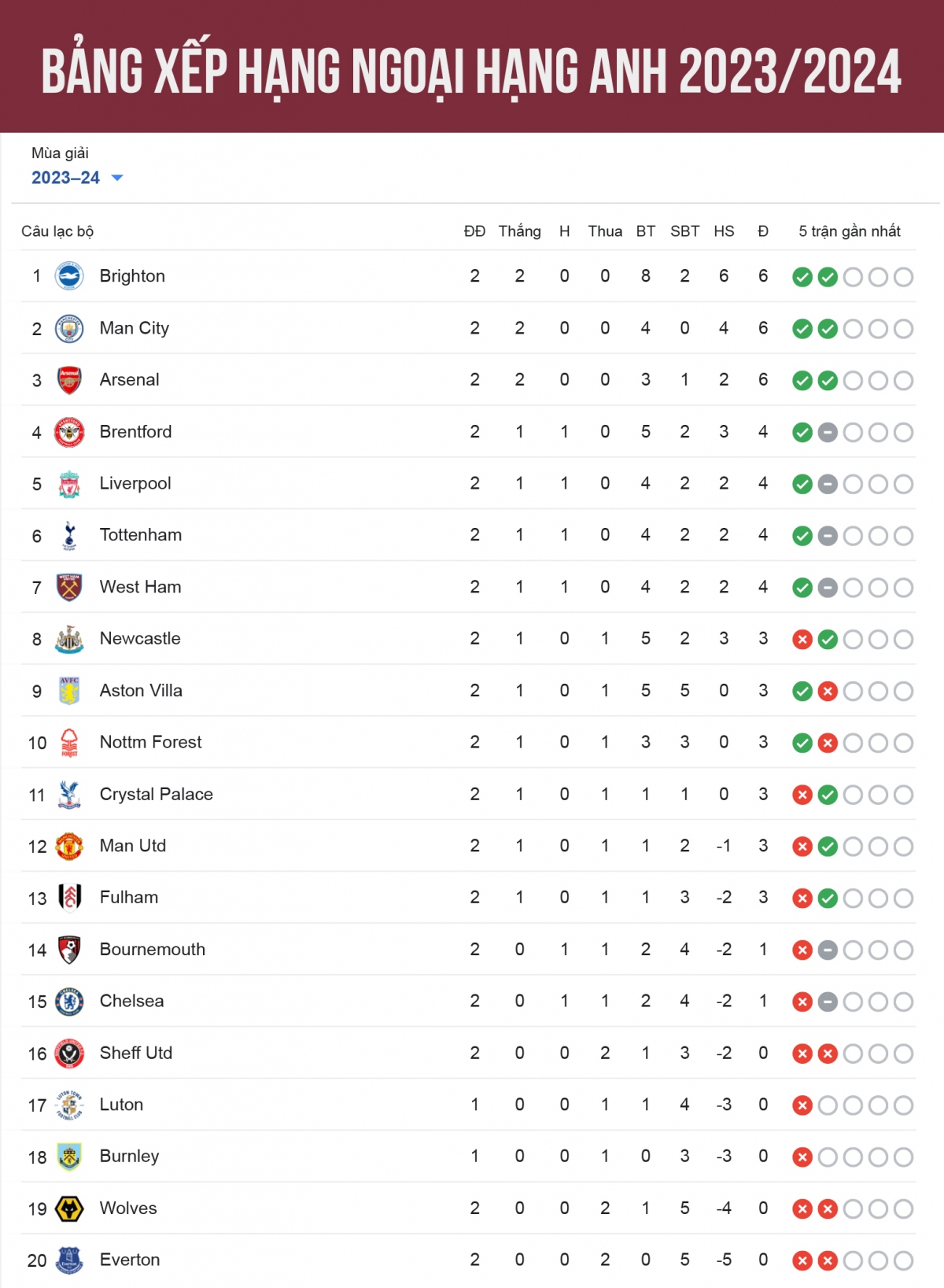Click the Tottenham club crest

pyautogui.click(x=69, y=536)
